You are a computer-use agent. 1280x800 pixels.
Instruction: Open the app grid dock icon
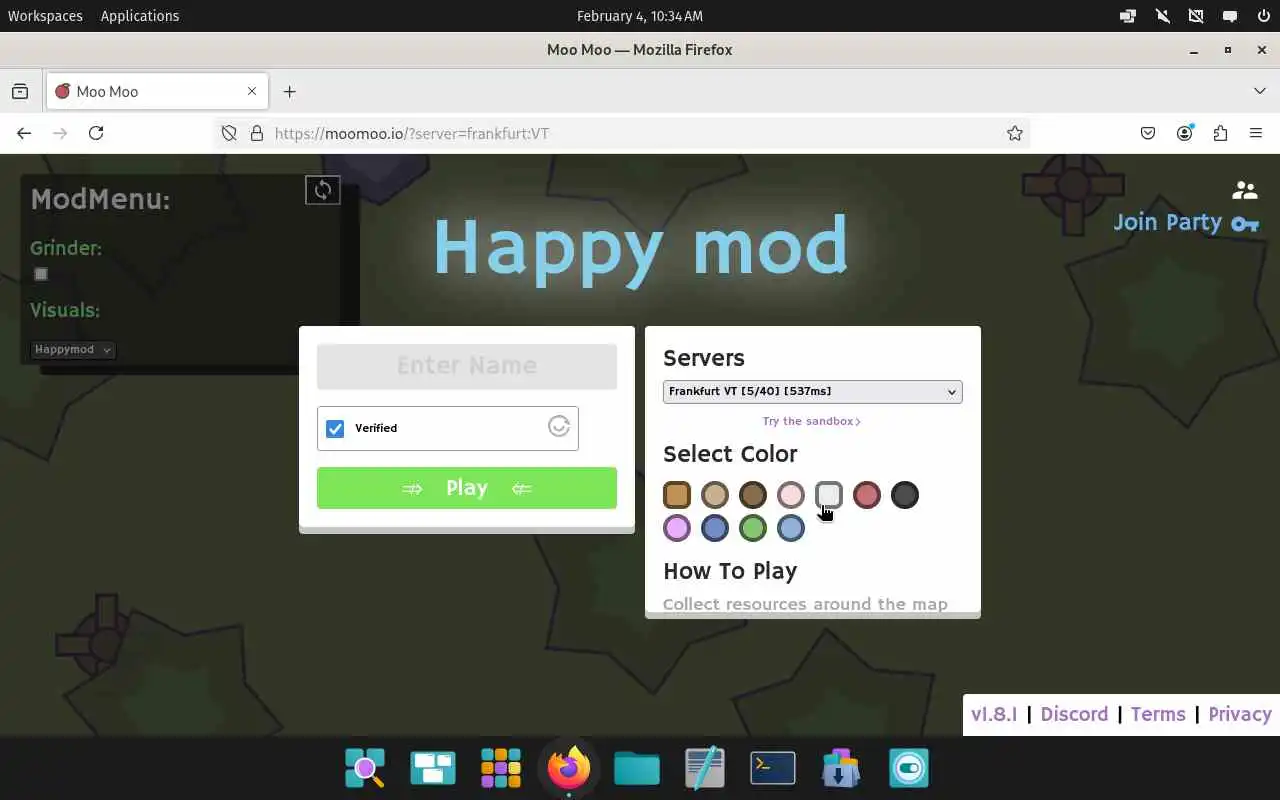[x=501, y=768]
